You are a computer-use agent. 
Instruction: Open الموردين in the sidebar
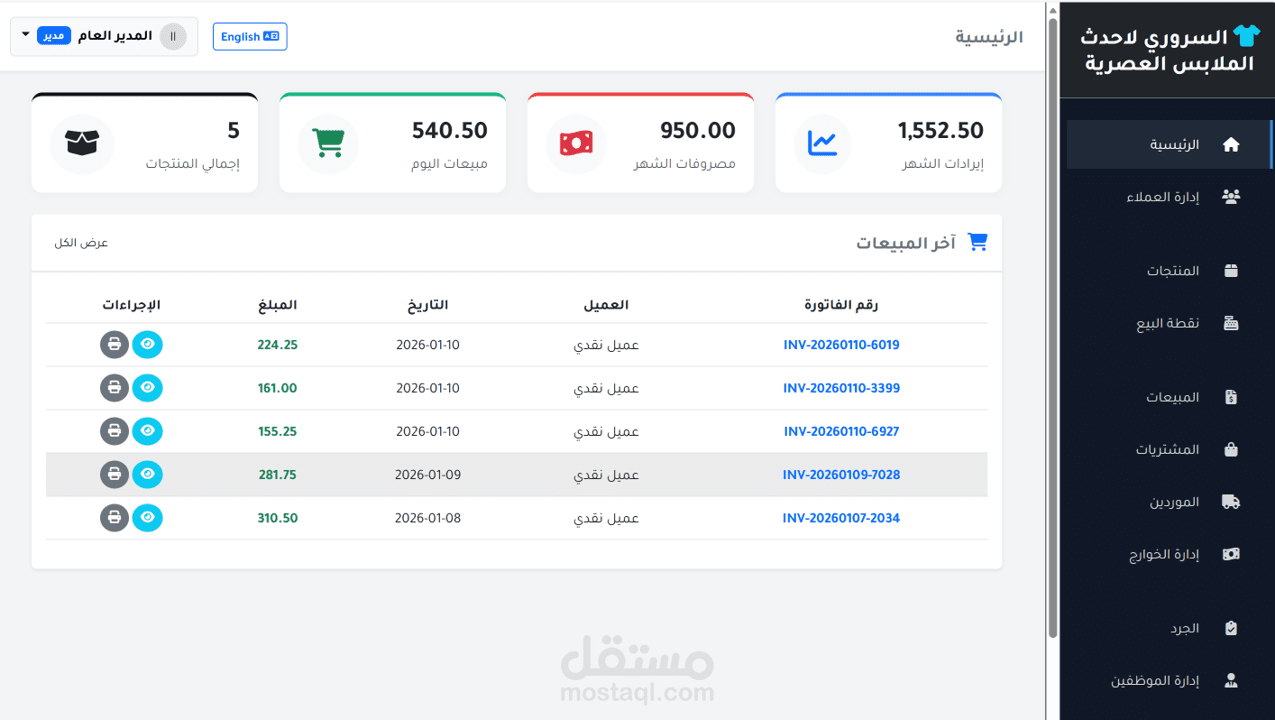(x=1167, y=502)
